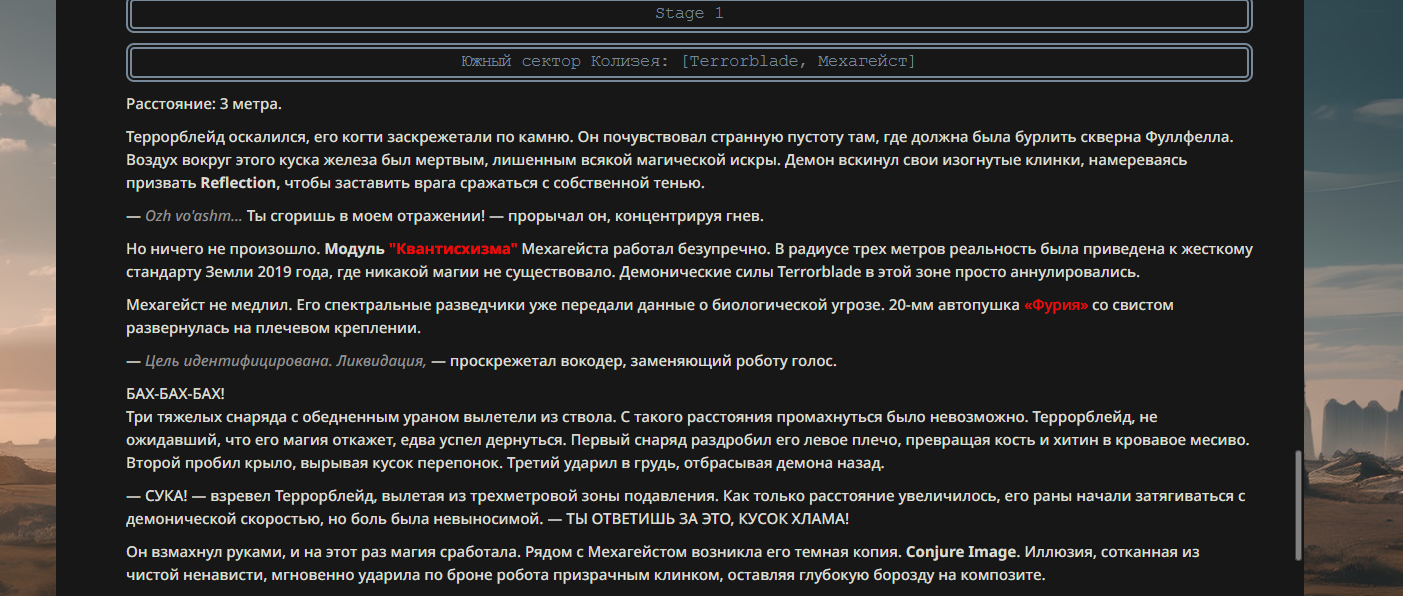Click the sentence 'Но ничего не произошло.'
The image size is (1403, 596).
pyautogui.click(x=224, y=249)
